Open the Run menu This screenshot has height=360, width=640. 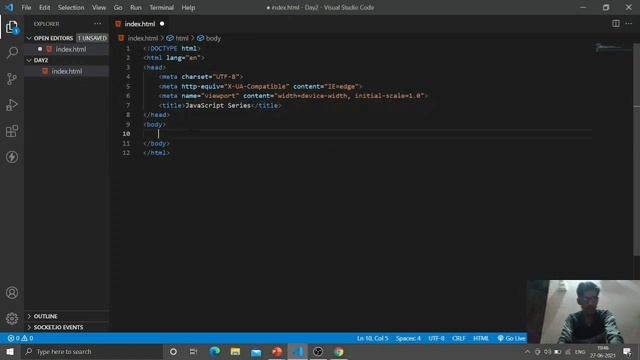click(x=136, y=7)
